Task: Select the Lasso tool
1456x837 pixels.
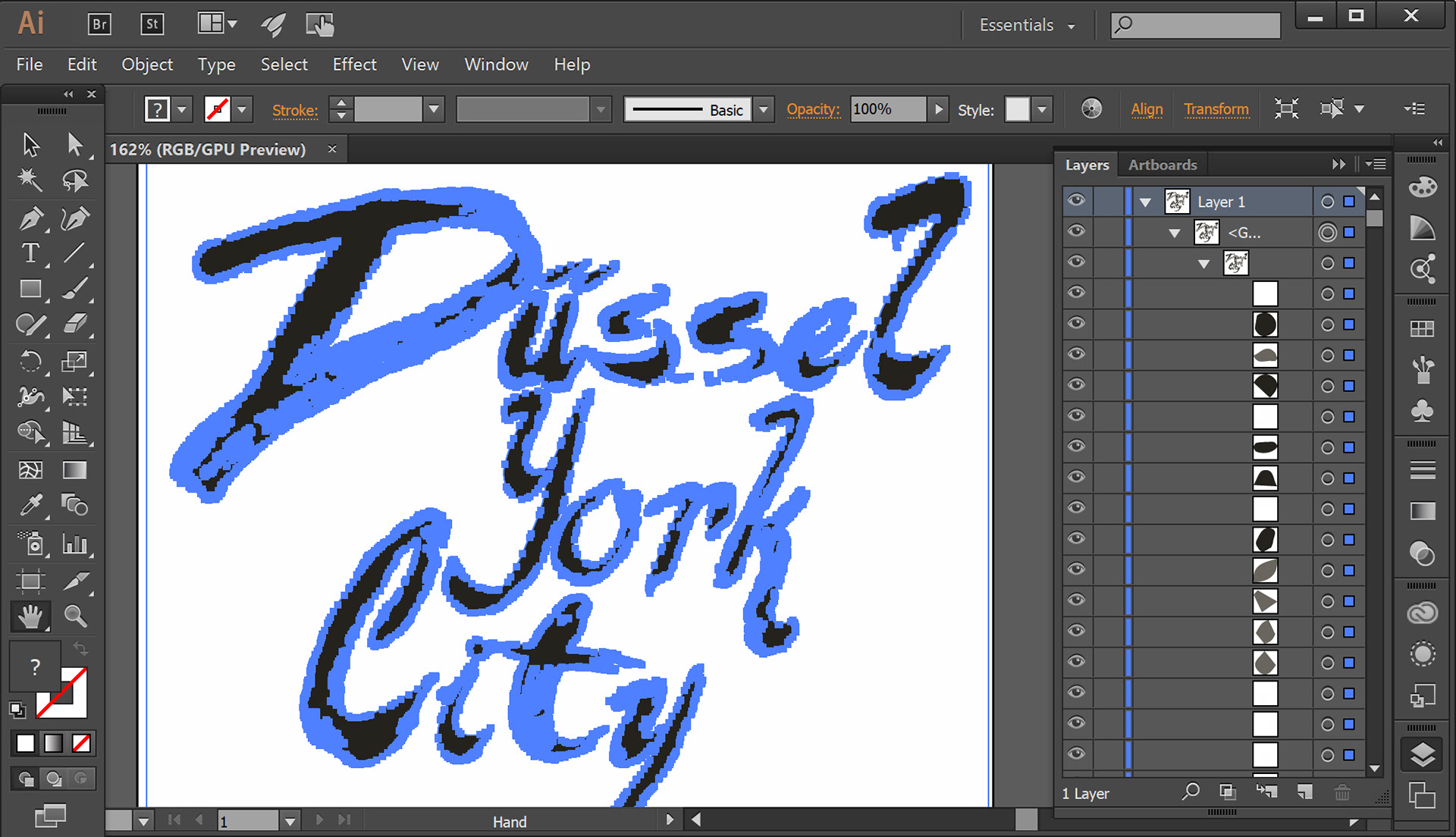Action: pyautogui.click(x=74, y=180)
